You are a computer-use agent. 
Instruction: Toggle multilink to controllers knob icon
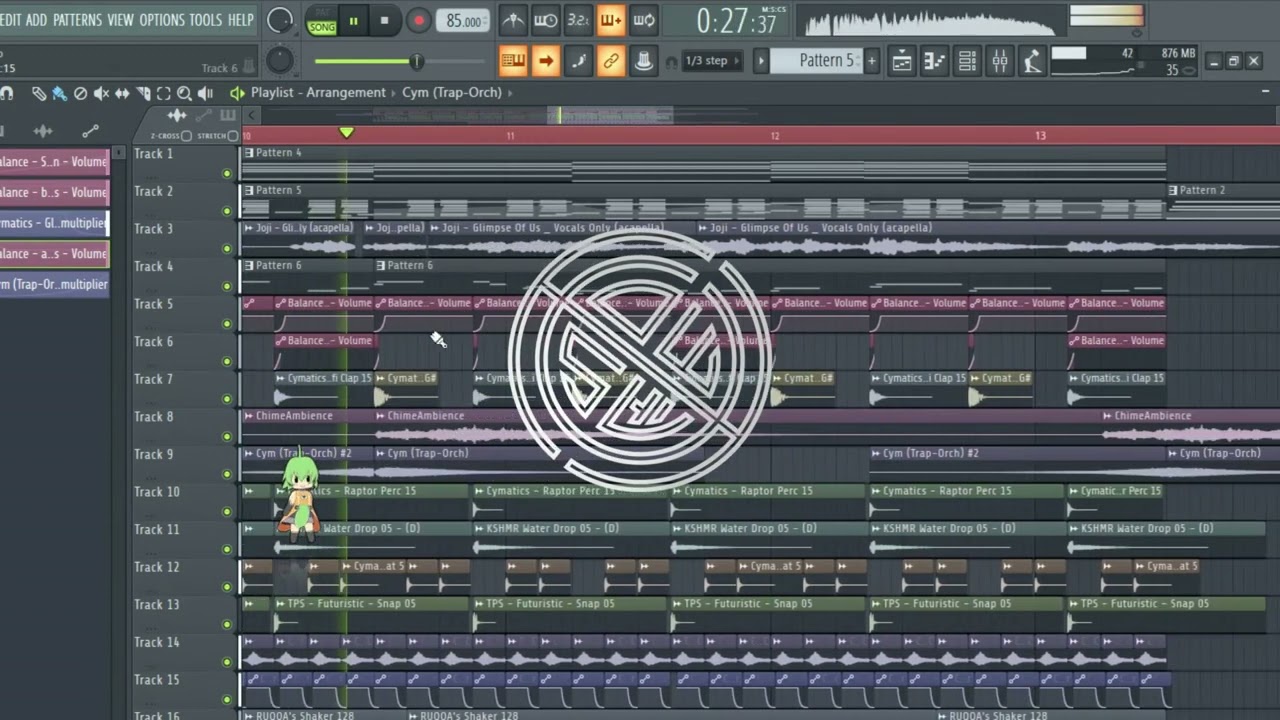coord(643,61)
